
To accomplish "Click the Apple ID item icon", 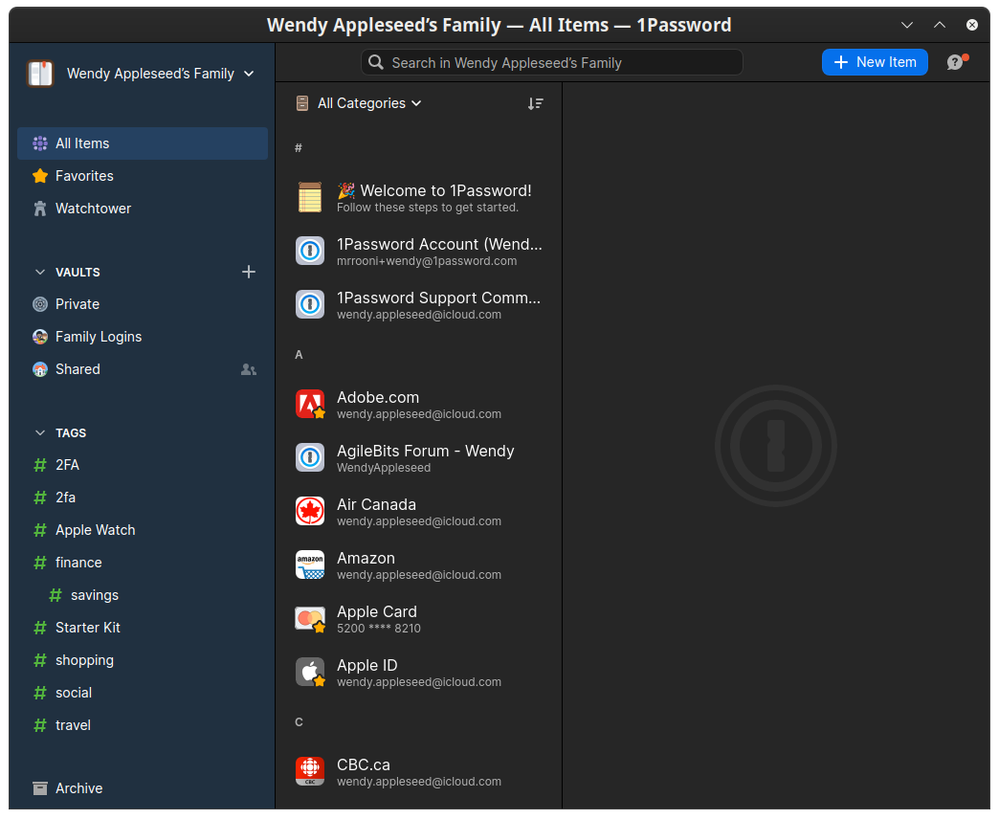I will tap(310, 672).
